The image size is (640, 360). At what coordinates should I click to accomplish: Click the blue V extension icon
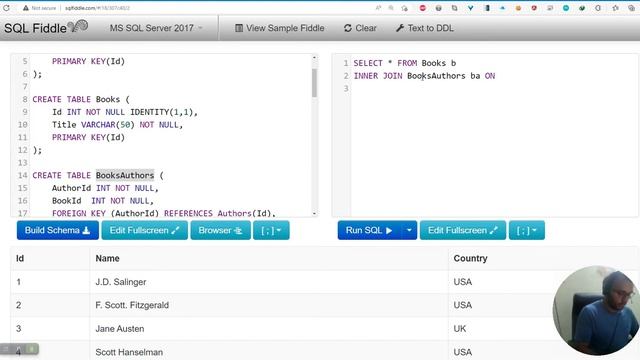[470, 8]
